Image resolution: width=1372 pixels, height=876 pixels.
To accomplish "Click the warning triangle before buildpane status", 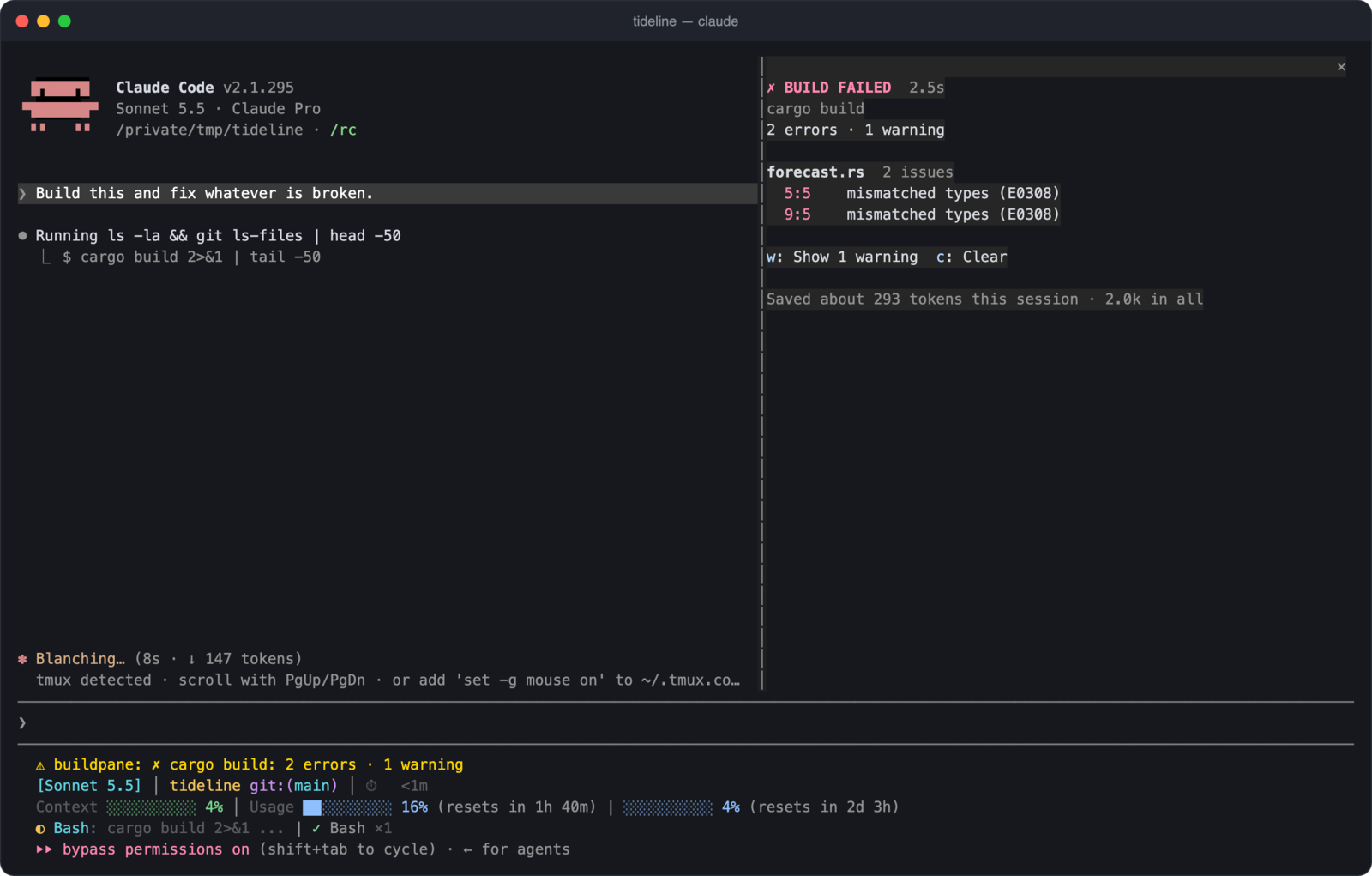I will pos(40,765).
